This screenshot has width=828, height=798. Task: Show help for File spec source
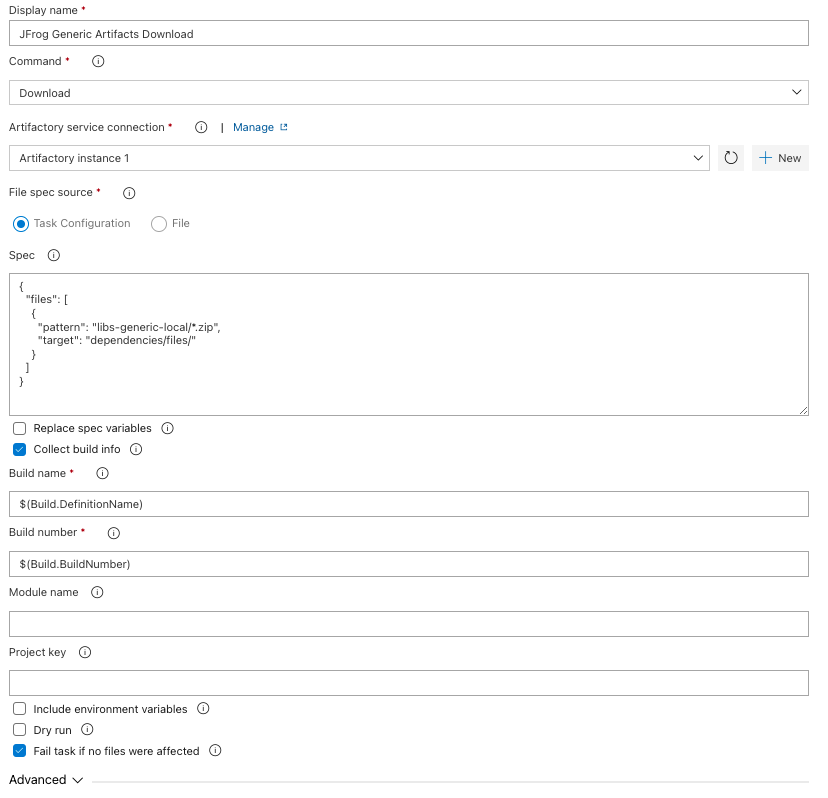pyautogui.click(x=128, y=193)
